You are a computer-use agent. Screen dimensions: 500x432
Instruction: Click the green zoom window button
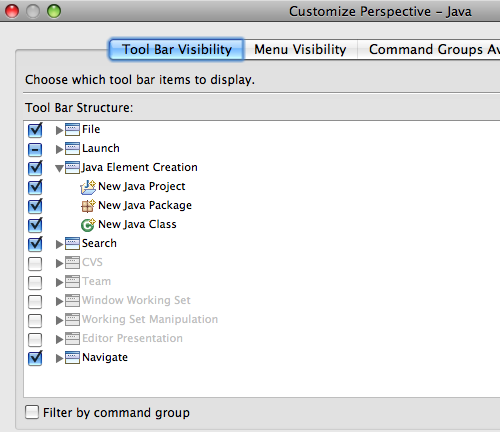coord(54,11)
